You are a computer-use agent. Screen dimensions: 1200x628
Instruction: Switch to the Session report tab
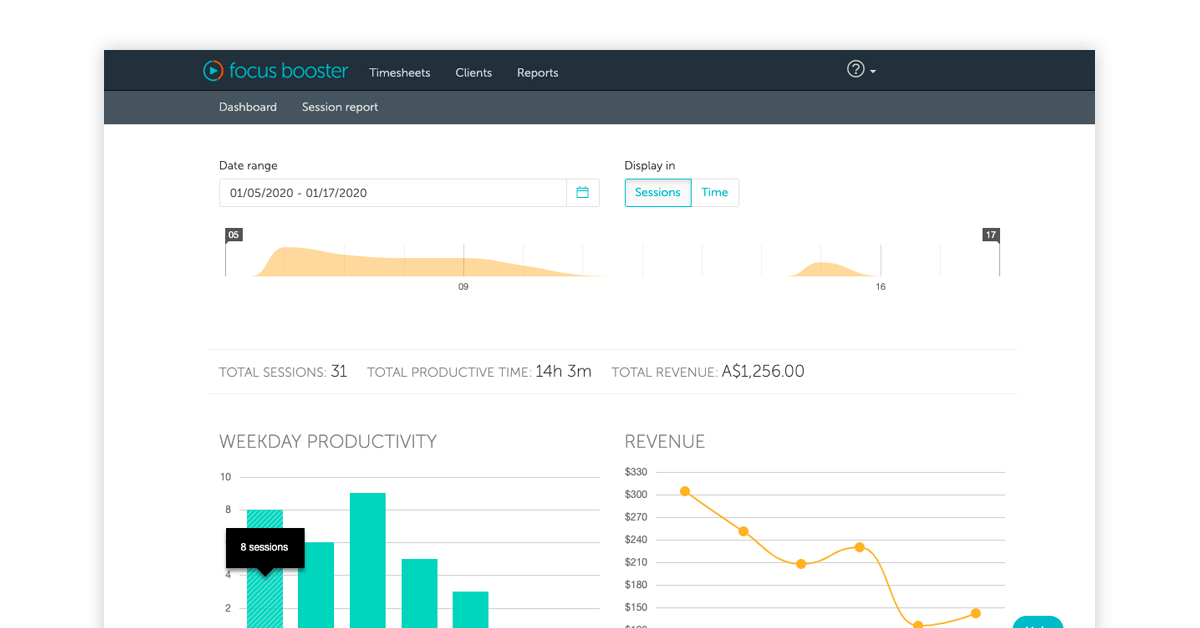pyautogui.click(x=340, y=107)
